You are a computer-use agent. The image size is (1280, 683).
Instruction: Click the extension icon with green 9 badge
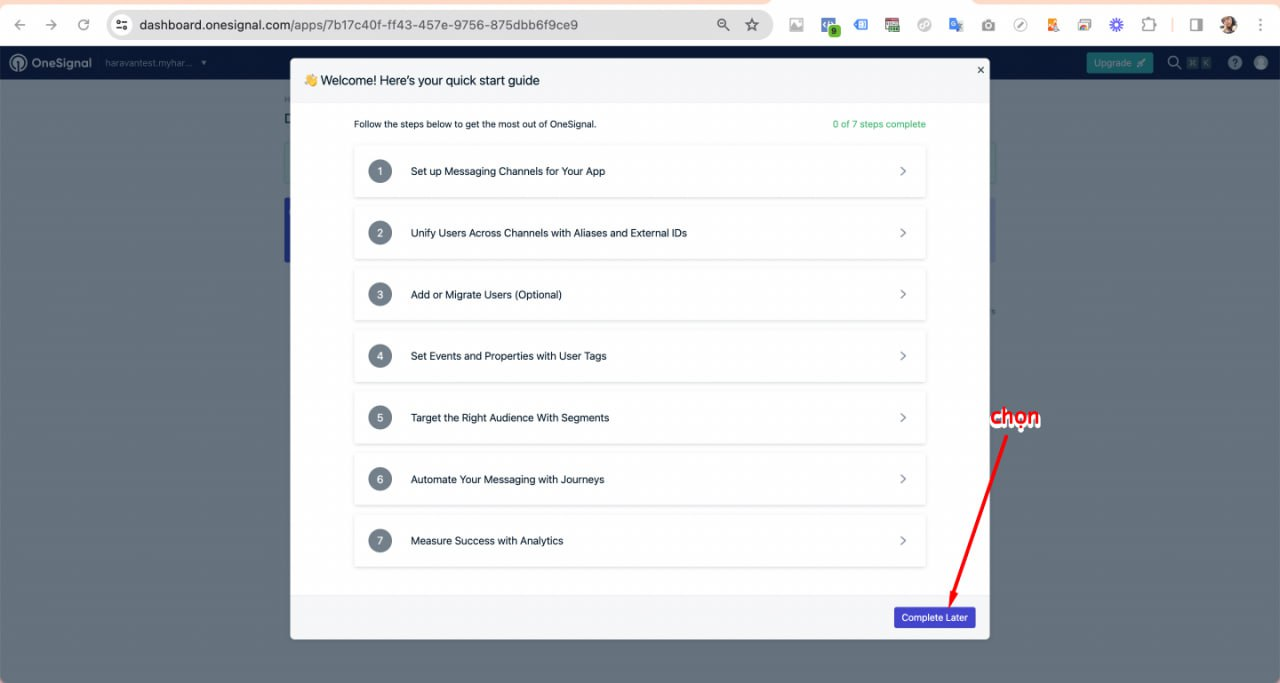829,26
